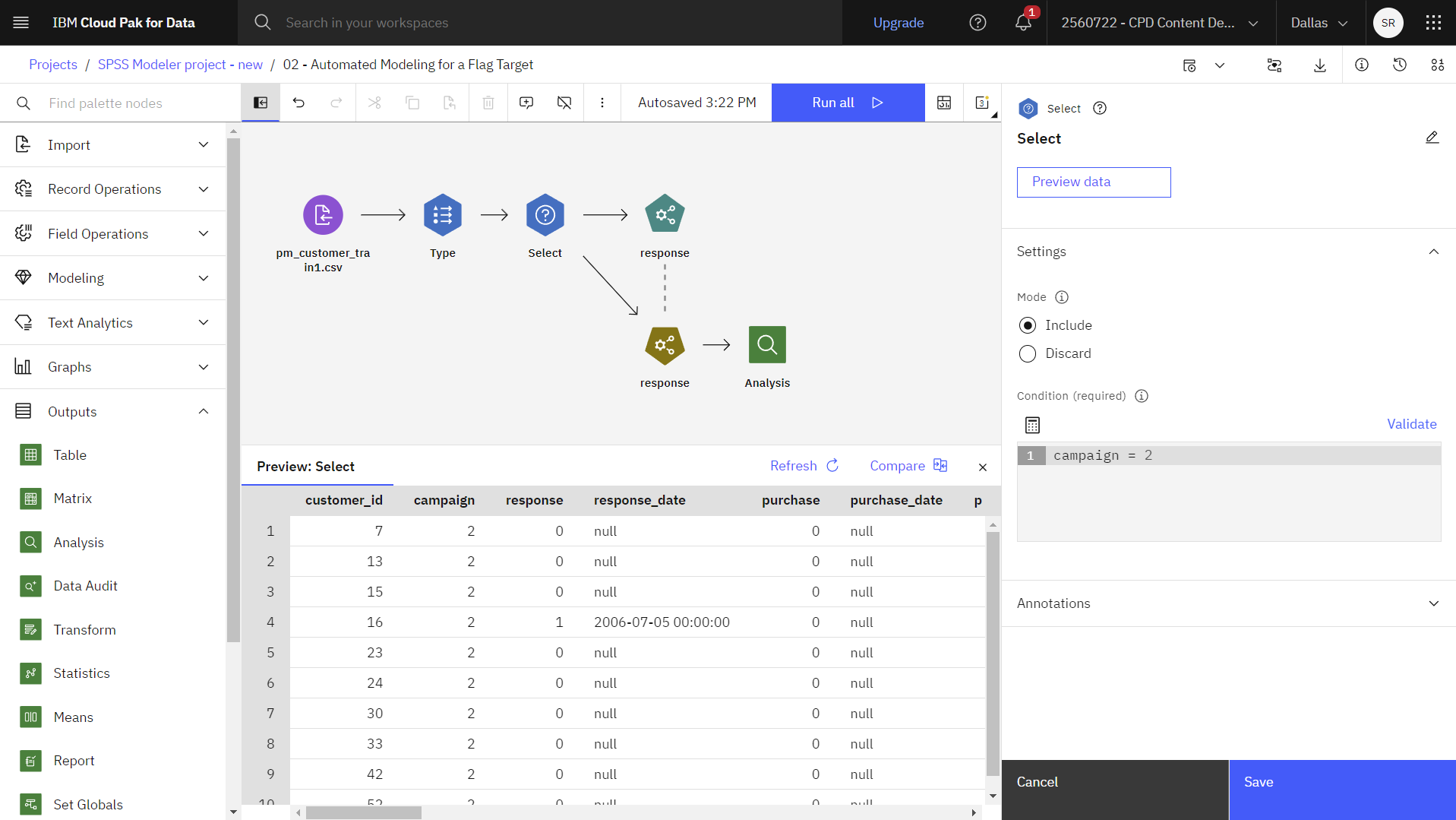The width and height of the screenshot is (1456, 820).
Task: Open SPSS Modeler project - new breadcrumb
Action: point(180,65)
